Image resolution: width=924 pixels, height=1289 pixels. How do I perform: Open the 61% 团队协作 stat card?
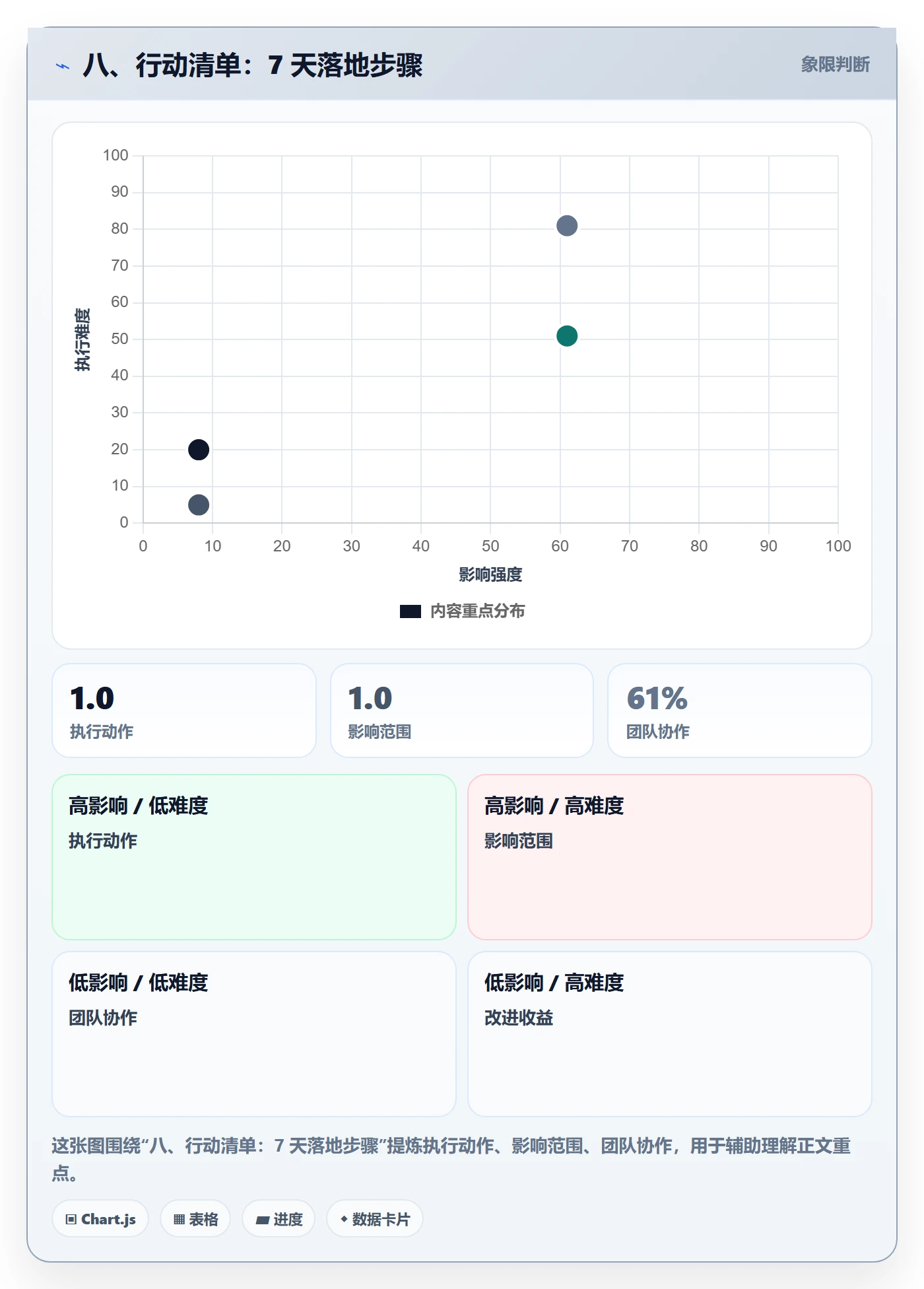[x=740, y=711]
